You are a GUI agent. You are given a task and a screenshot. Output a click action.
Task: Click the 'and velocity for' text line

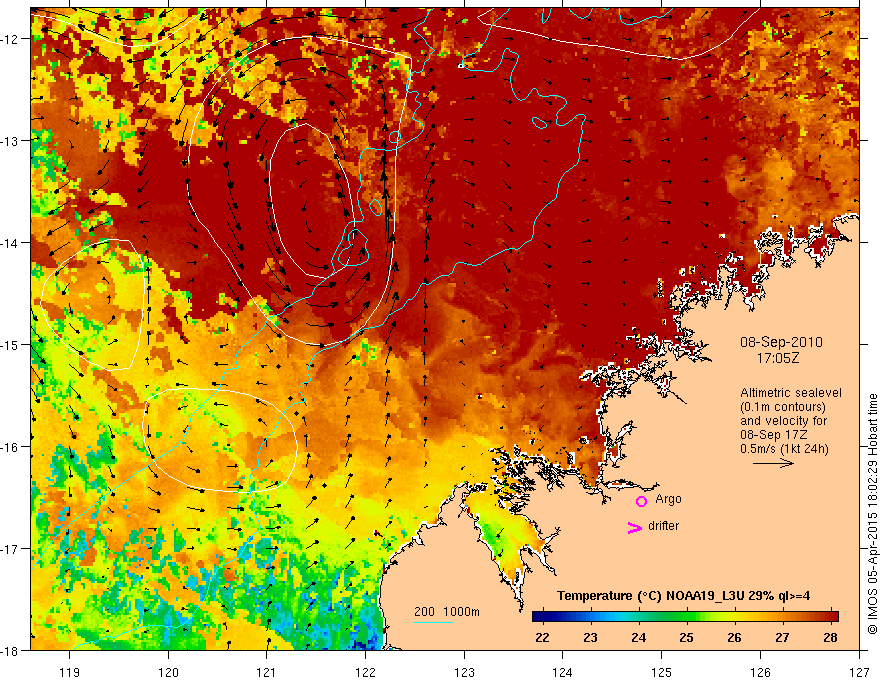[783, 421]
